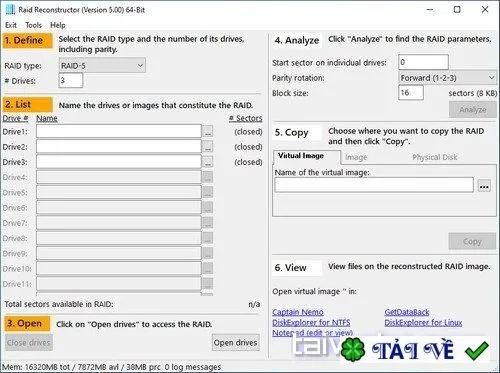Click the disabled Drive7 browse button
This screenshot has height=373, width=500.
point(208,223)
